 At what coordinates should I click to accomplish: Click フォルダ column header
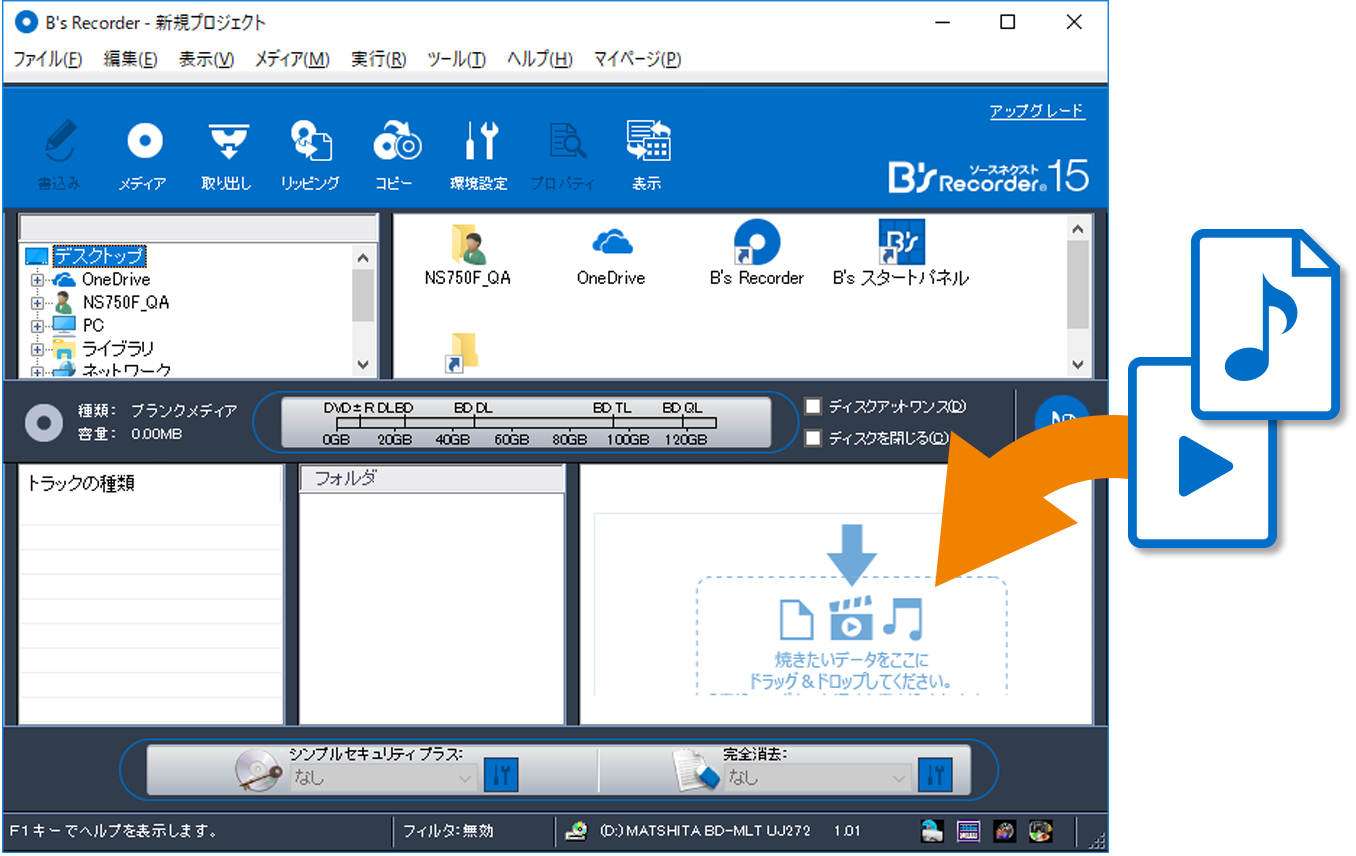pyautogui.click(x=432, y=479)
